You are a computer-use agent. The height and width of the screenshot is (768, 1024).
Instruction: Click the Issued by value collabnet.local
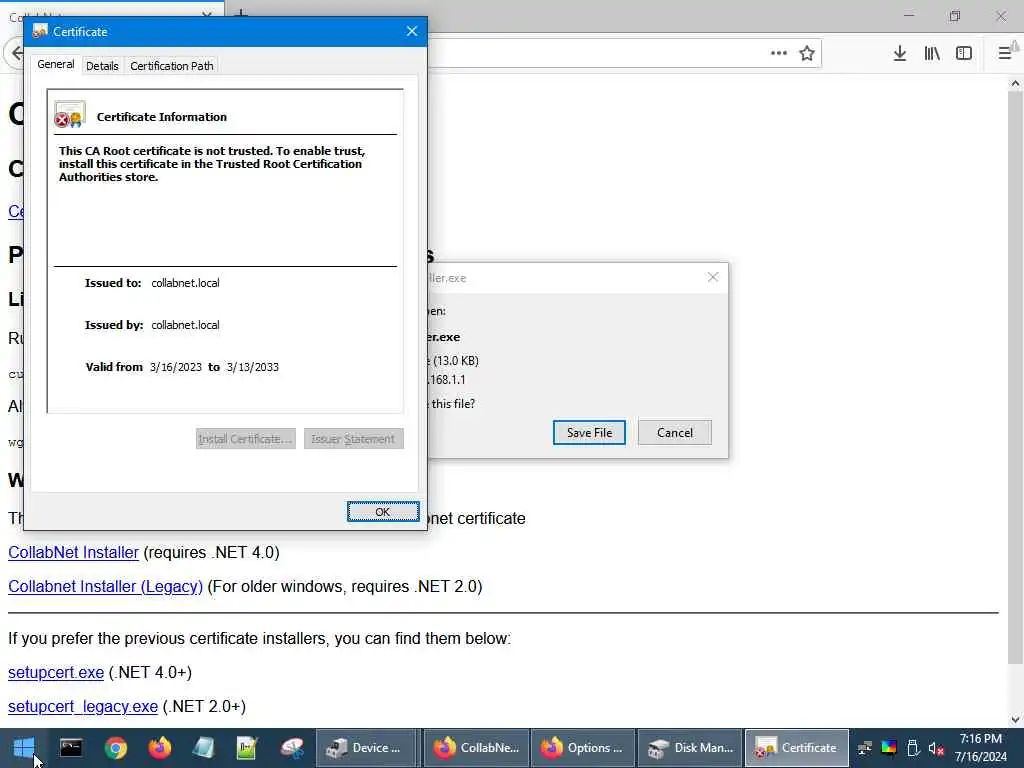point(185,325)
